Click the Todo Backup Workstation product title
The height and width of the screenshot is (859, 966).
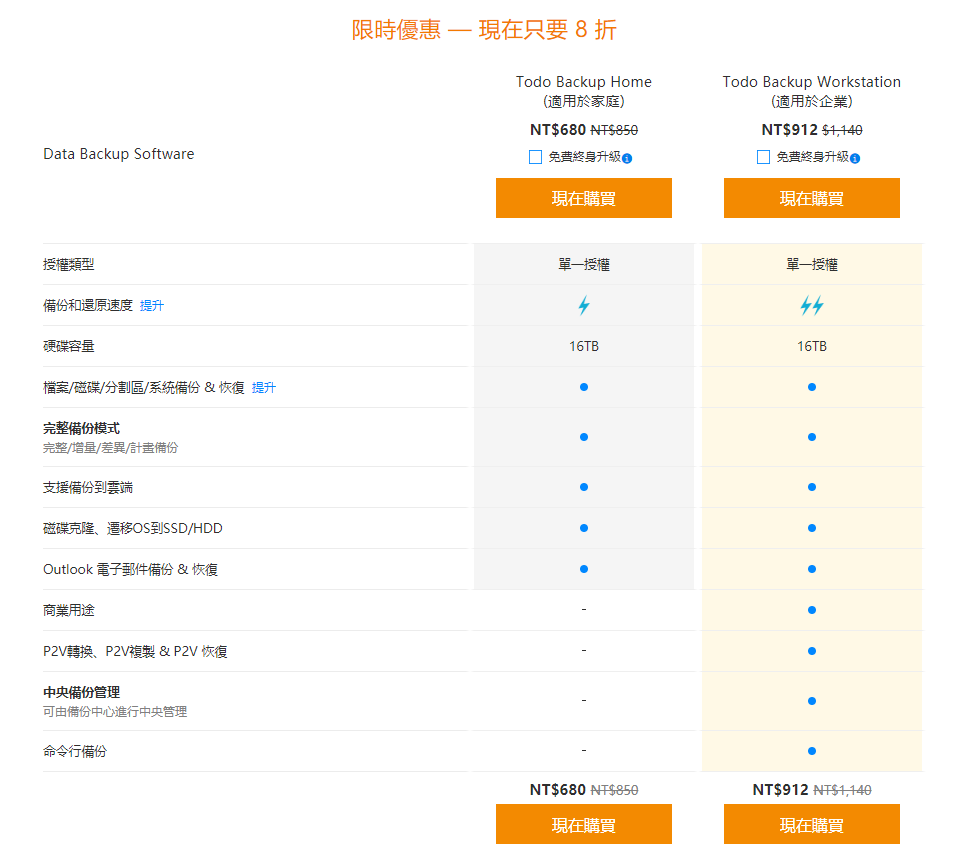pyautogui.click(x=812, y=82)
